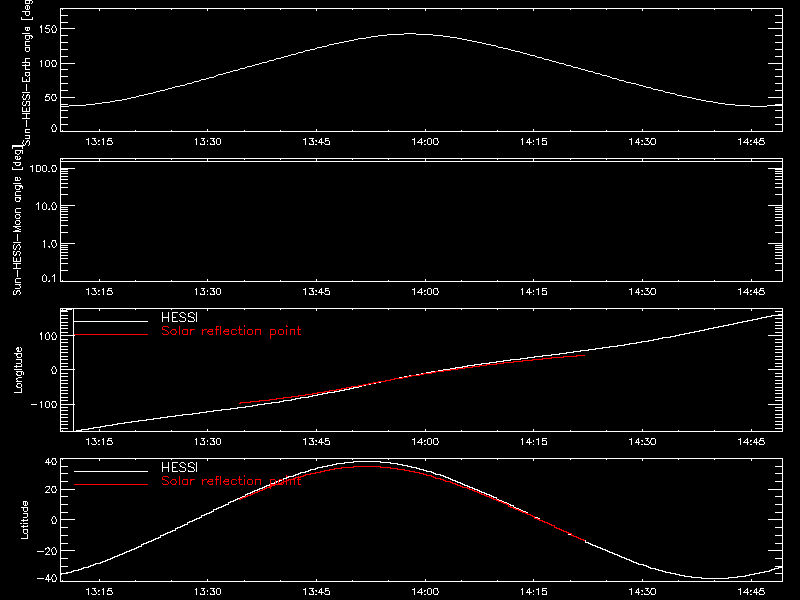800x600 pixels.
Task: Click 14:45 time label on Earth angle plot
Action: click(x=751, y=141)
